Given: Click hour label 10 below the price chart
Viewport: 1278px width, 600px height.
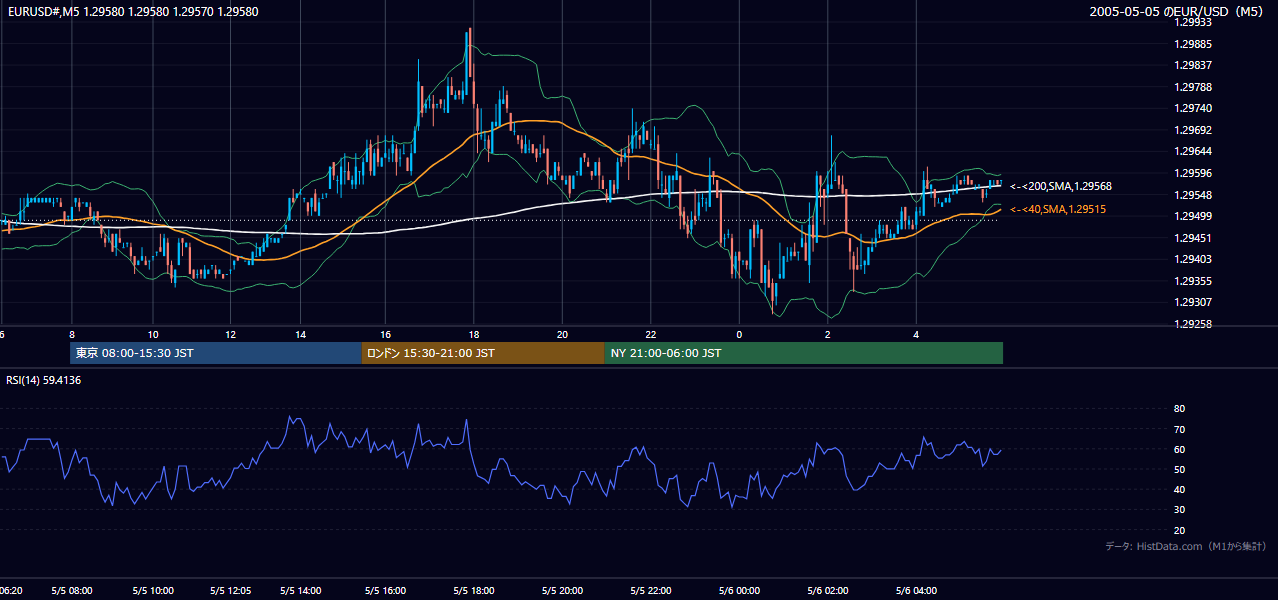Looking at the screenshot, I should pyautogui.click(x=153, y=334).
